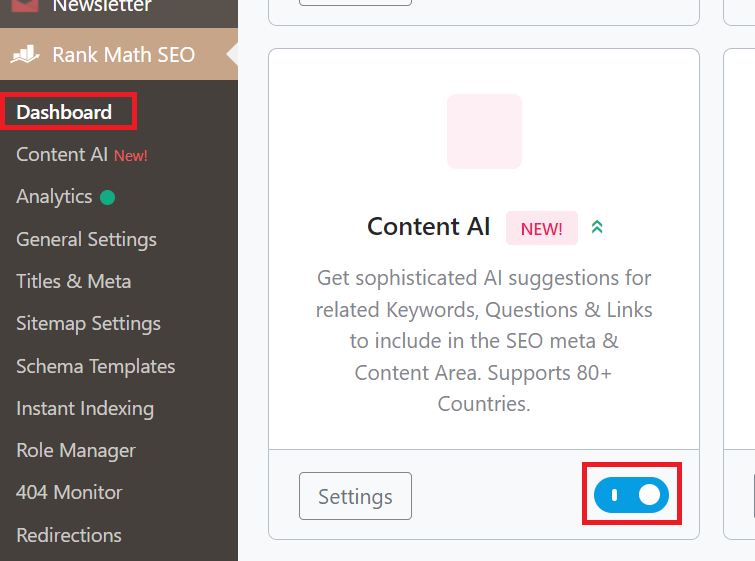Image resolution: width=755 pixels, height=561 pixels.
Task: Click the pink NEW! badge
Action: click(x=542, y=228)
